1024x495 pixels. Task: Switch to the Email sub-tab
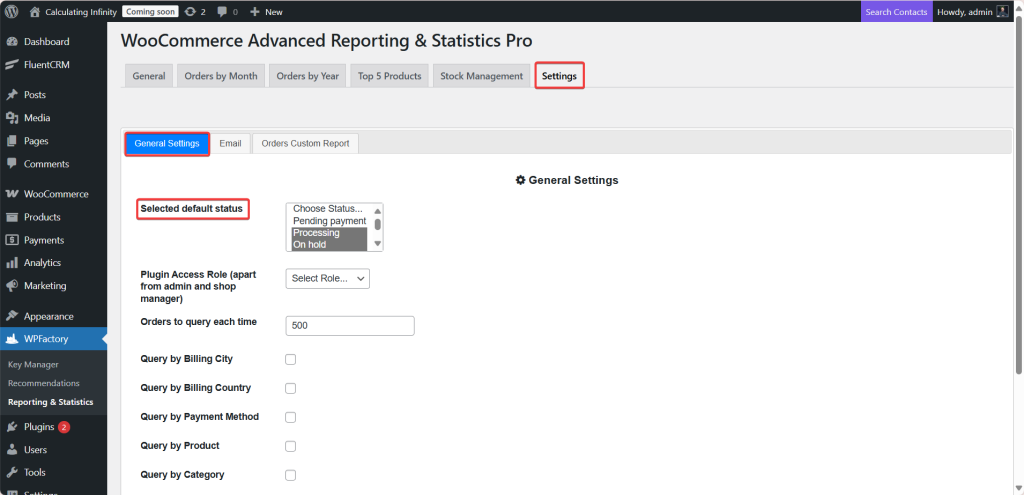click(231, 144)
